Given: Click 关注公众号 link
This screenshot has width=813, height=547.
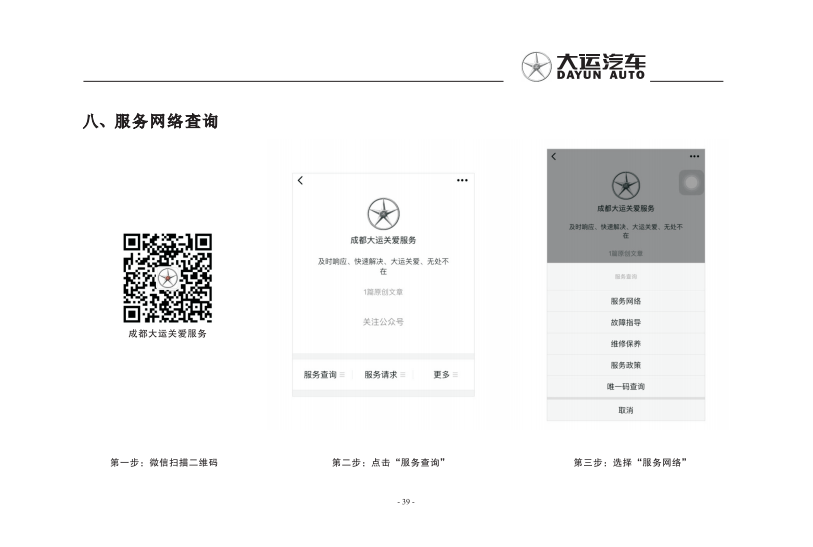Looking at the screenshot, I should click(x=383, y=322).
